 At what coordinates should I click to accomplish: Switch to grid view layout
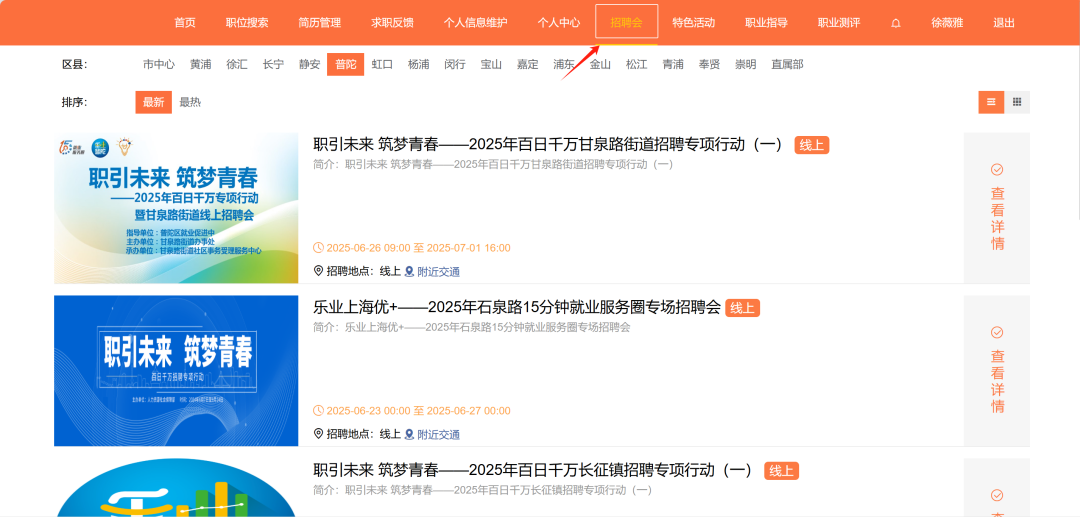point(1017,102)
